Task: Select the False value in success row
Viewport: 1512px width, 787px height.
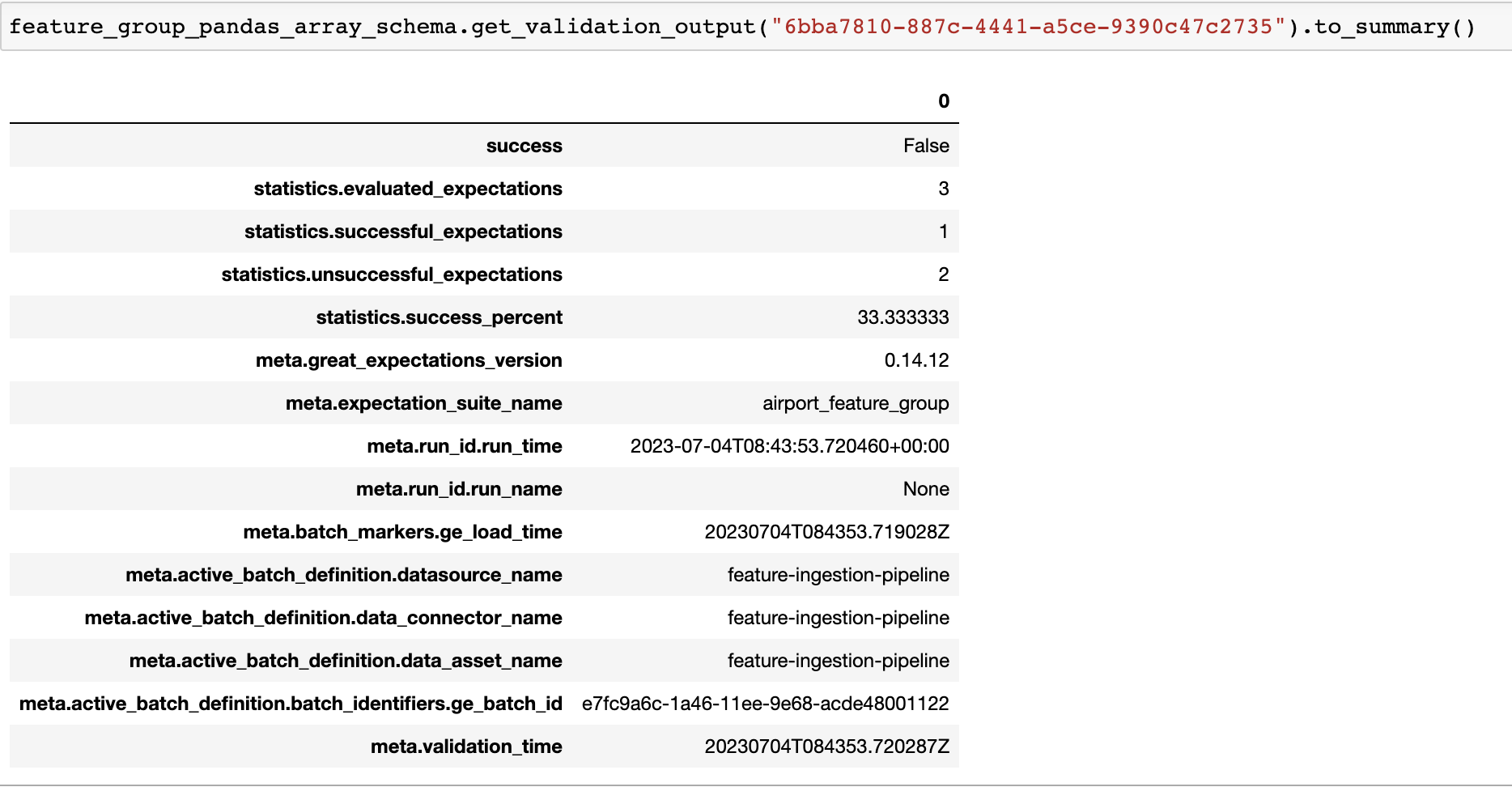Action: [x=926, y=146]
